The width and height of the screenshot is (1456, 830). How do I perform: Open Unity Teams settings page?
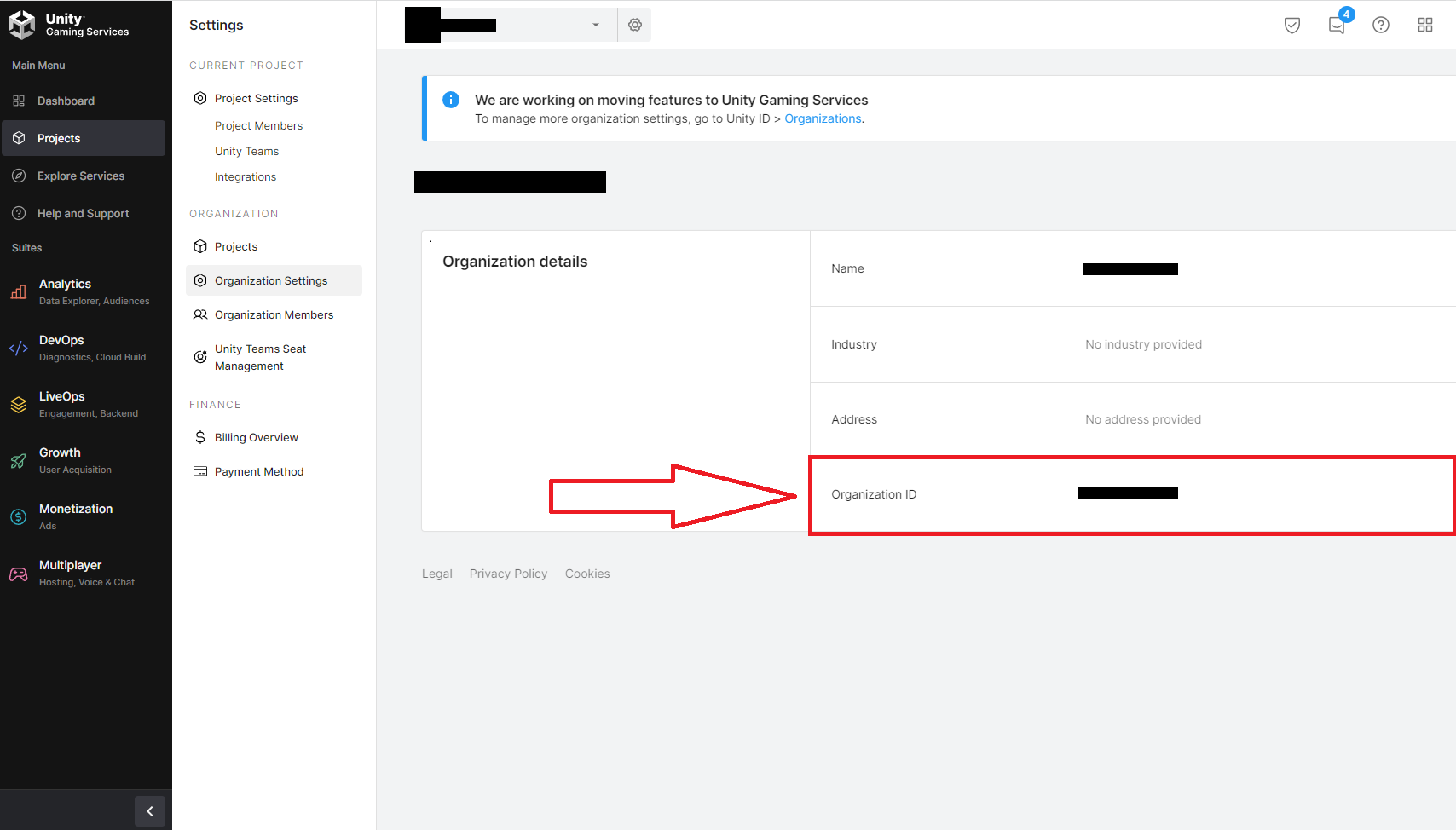coord(246,151)
